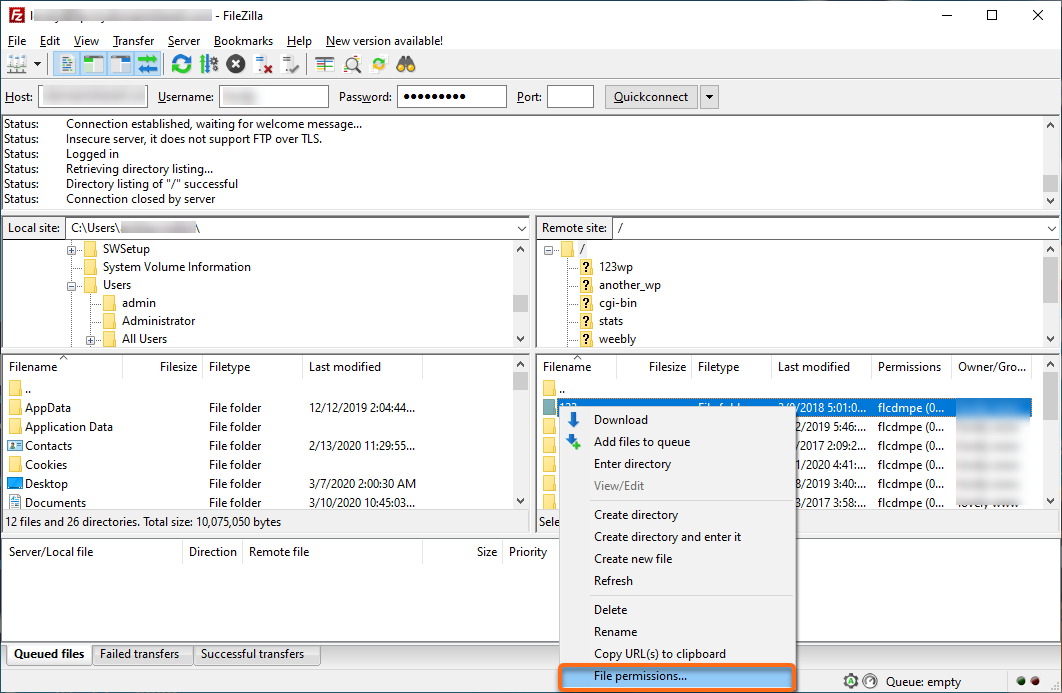Open the Quickconnect dropdown arrow
Viewport: 1062px width, 693px height.
point(707,96)
